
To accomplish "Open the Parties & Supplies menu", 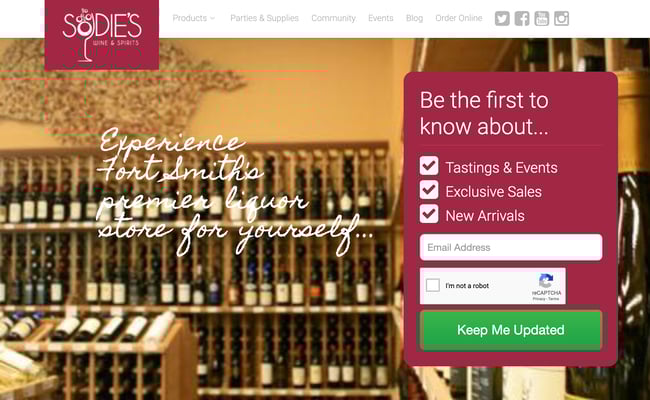I will tap(264, 18).
